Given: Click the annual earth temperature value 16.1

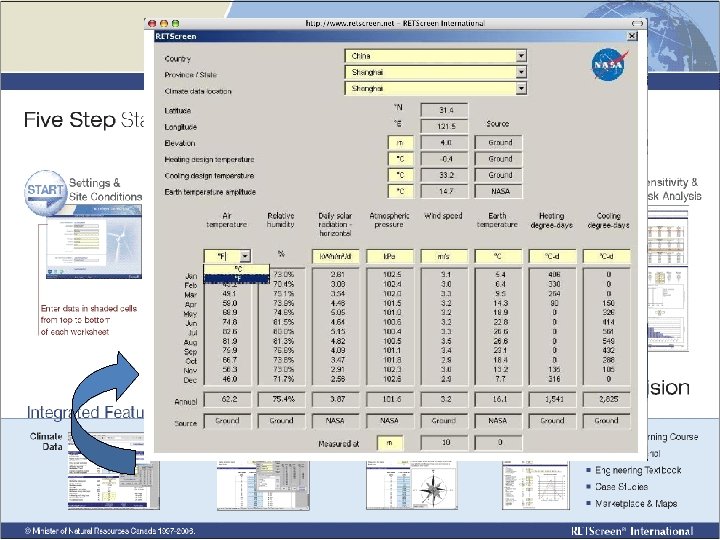Looking at the screenshot, I should pyautogui.click(x=499, y=399).
